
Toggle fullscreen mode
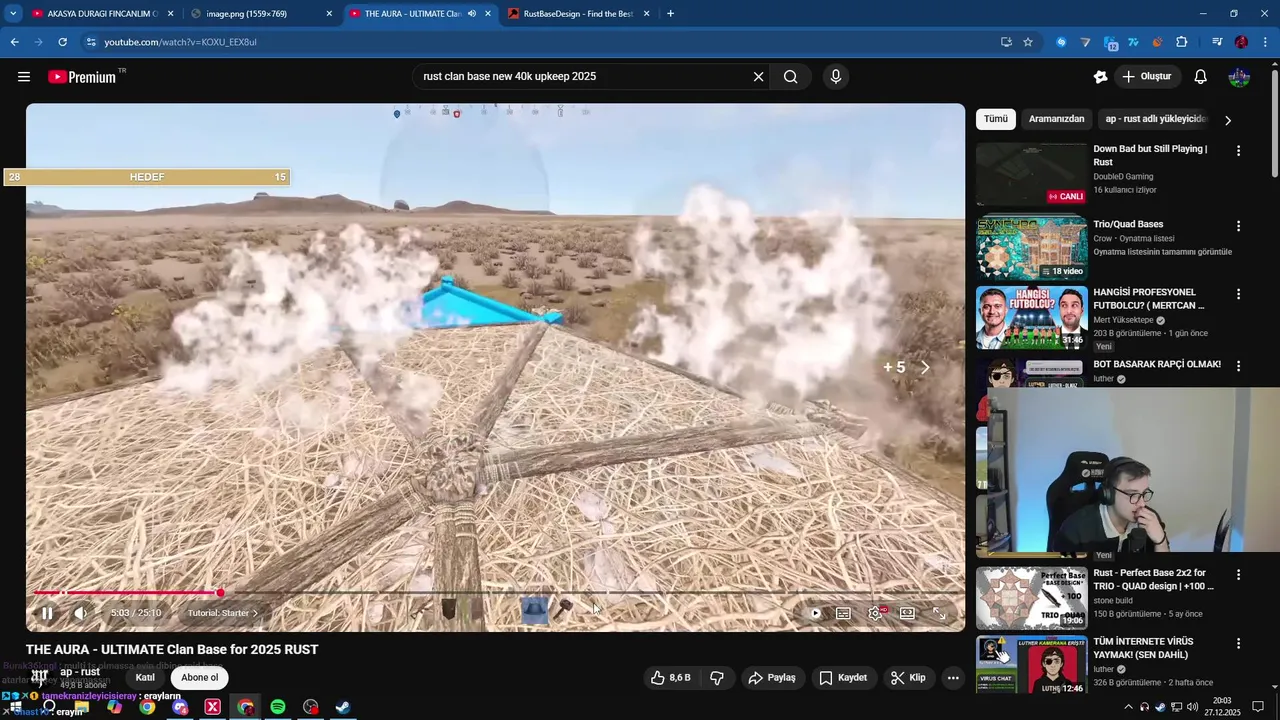click(x=940, y=613)
